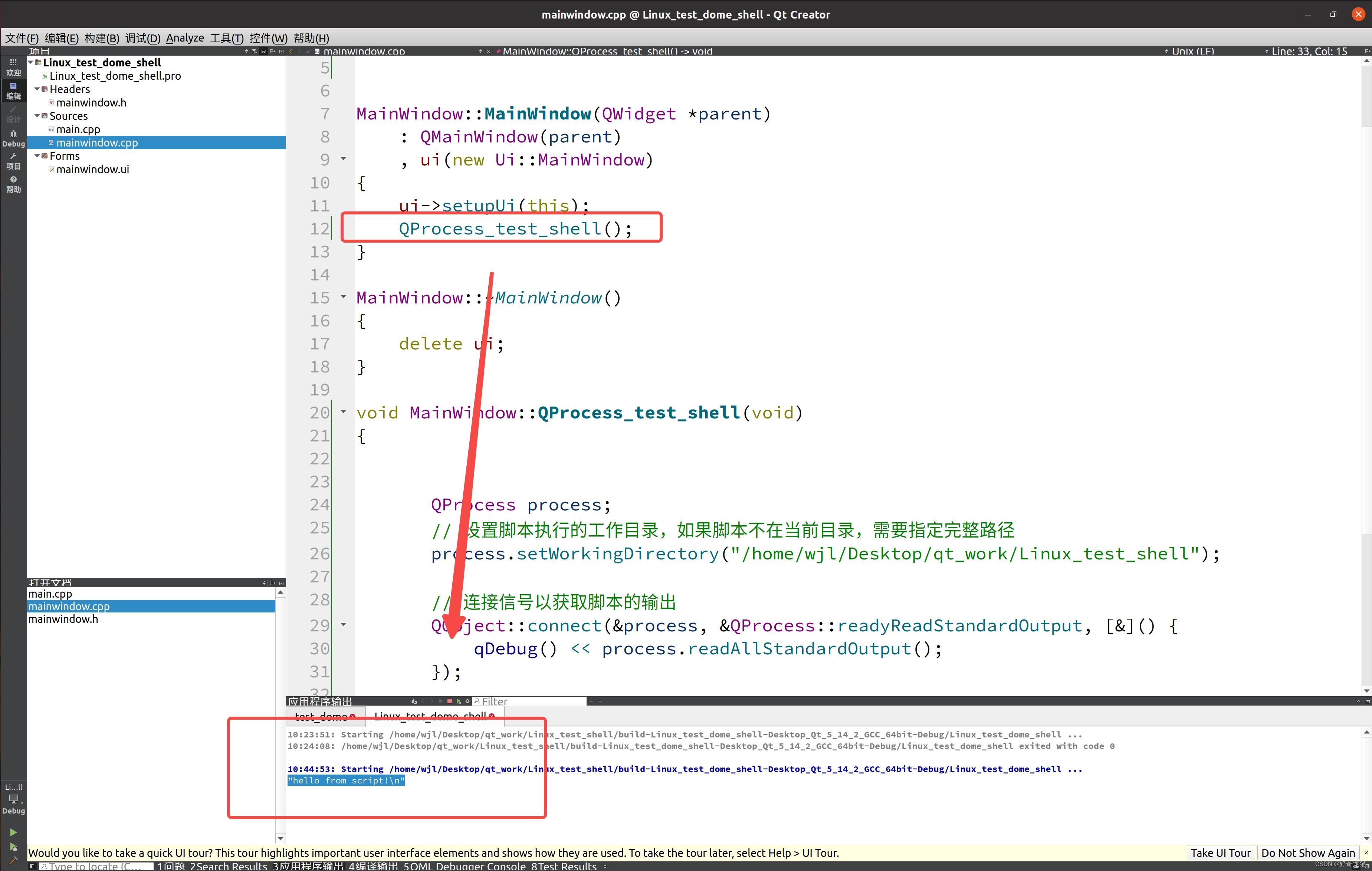Fold the destructor at line 15
Viewport: 1372px width, 871px height.
coord(344,296)
